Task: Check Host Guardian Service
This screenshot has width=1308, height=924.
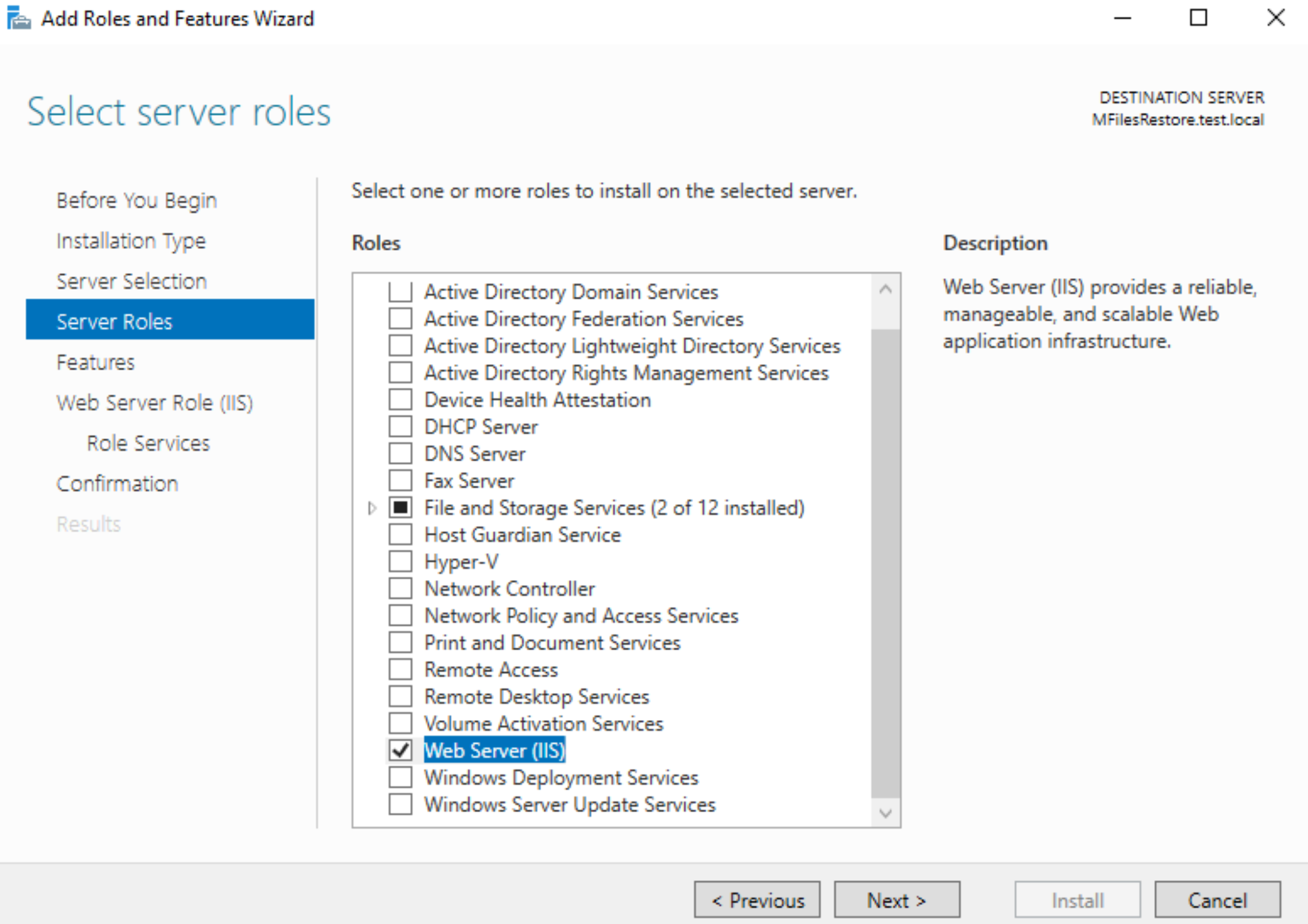Action: [400, 535]
